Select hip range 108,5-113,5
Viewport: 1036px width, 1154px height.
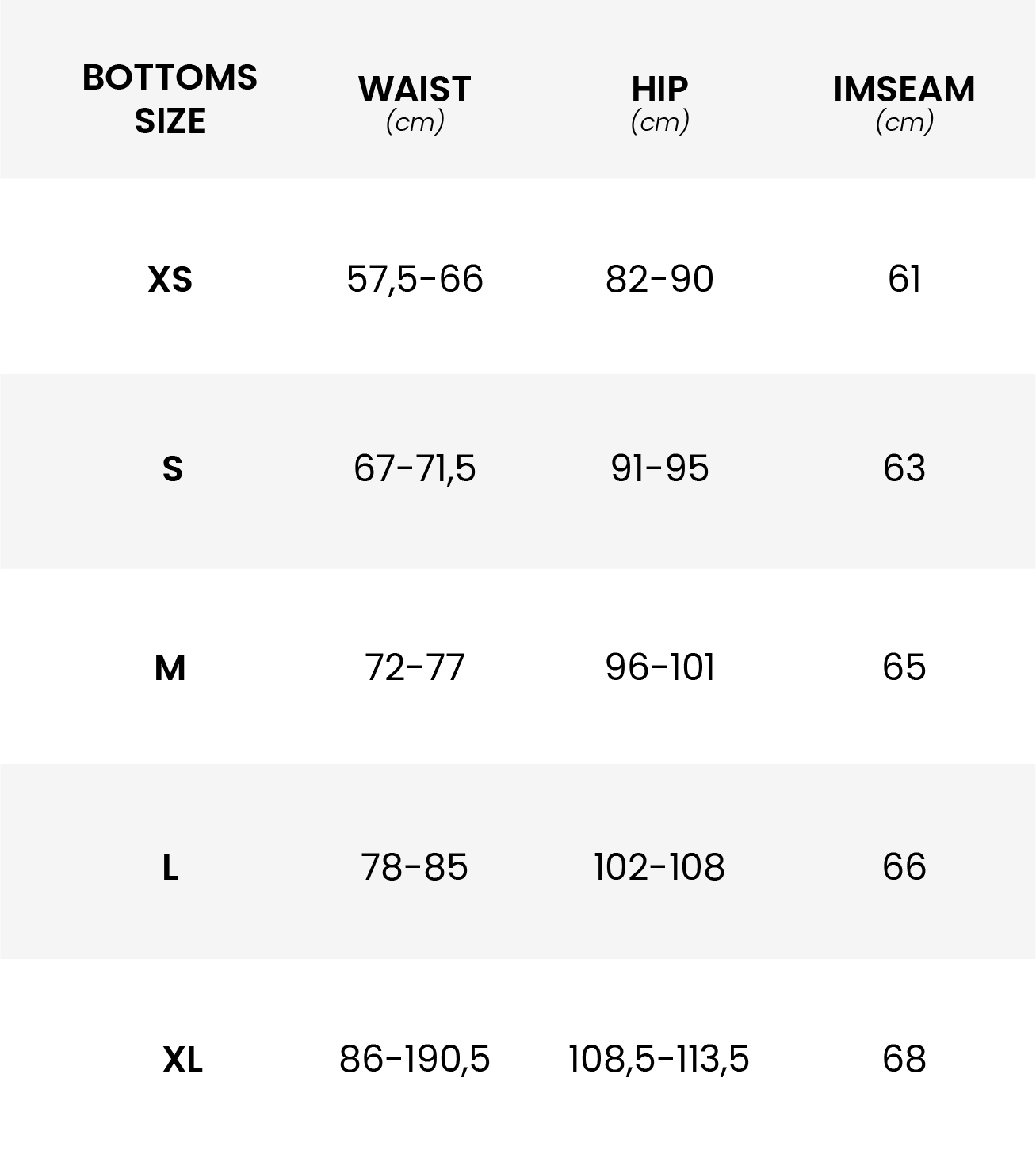coord(659,1059)
